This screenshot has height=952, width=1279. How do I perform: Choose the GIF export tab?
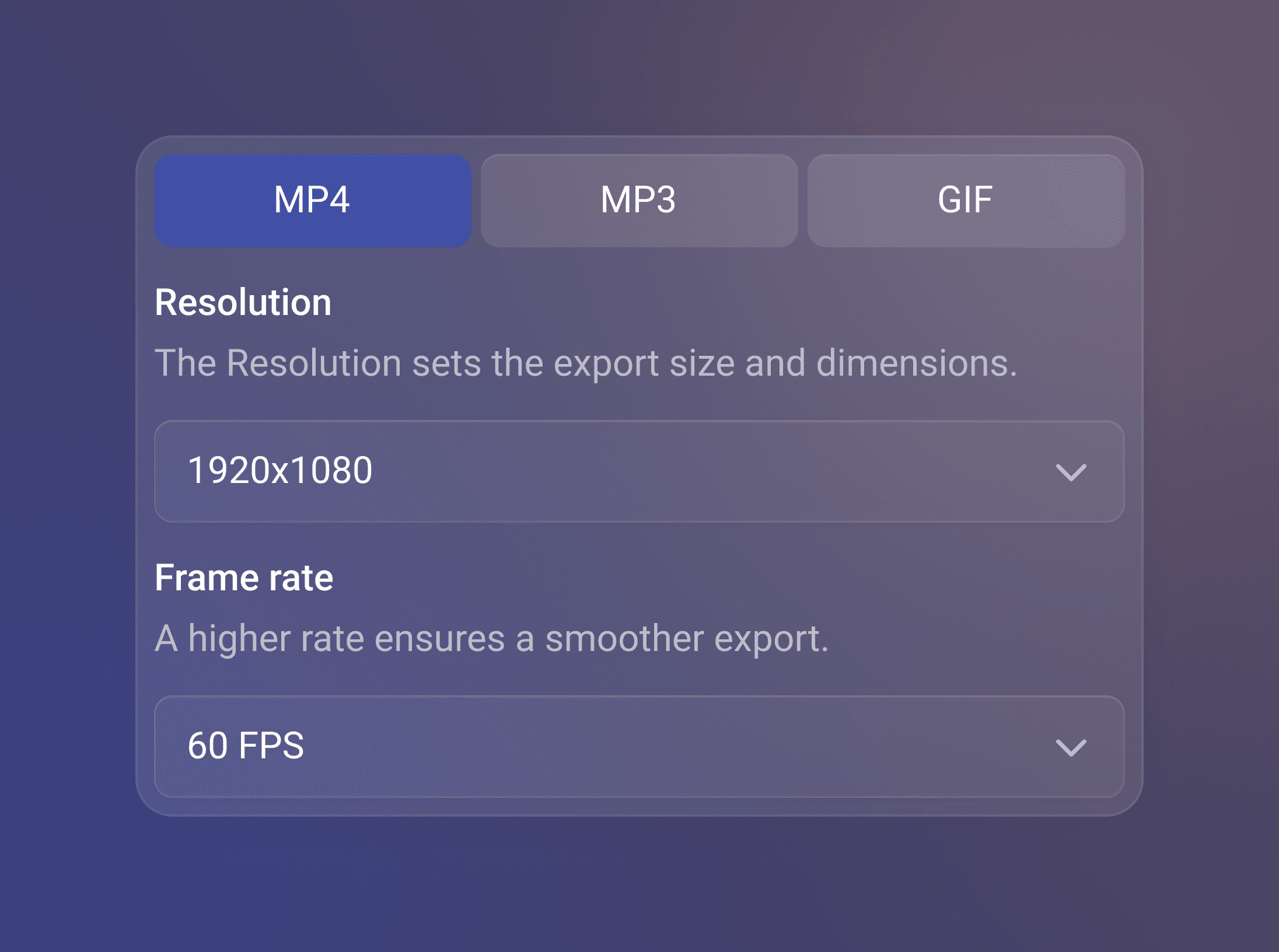coord(966,201)
